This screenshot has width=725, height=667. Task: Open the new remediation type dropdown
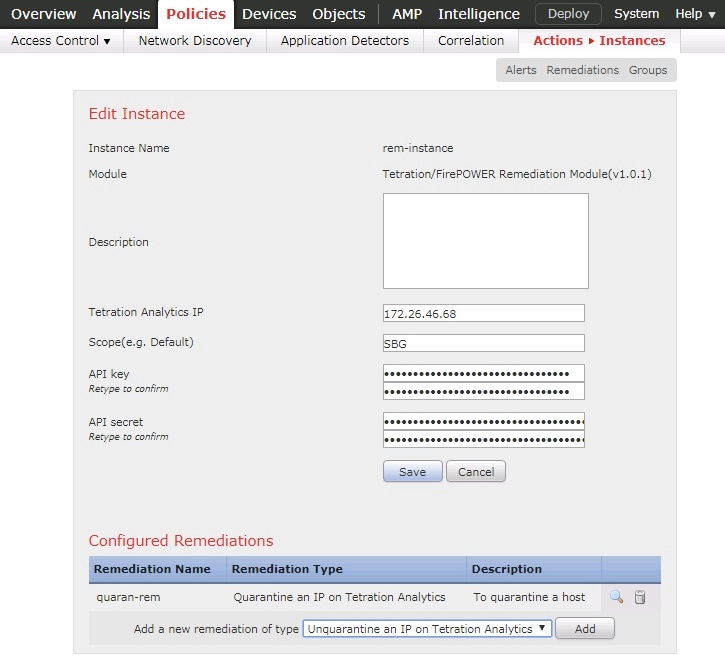(427, 629)
